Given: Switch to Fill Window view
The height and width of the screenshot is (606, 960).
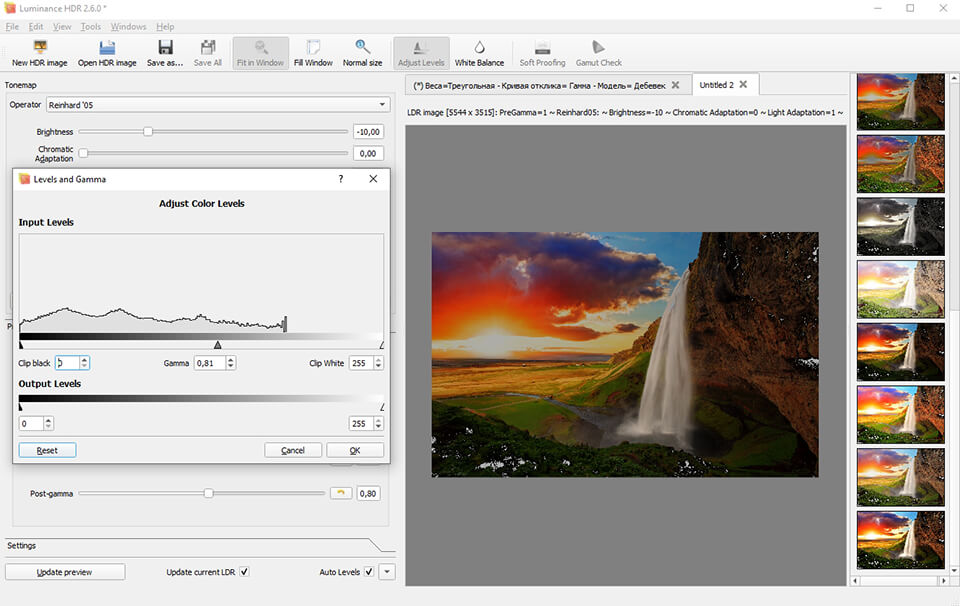Looking at the screenshot, I should (313, 52).
